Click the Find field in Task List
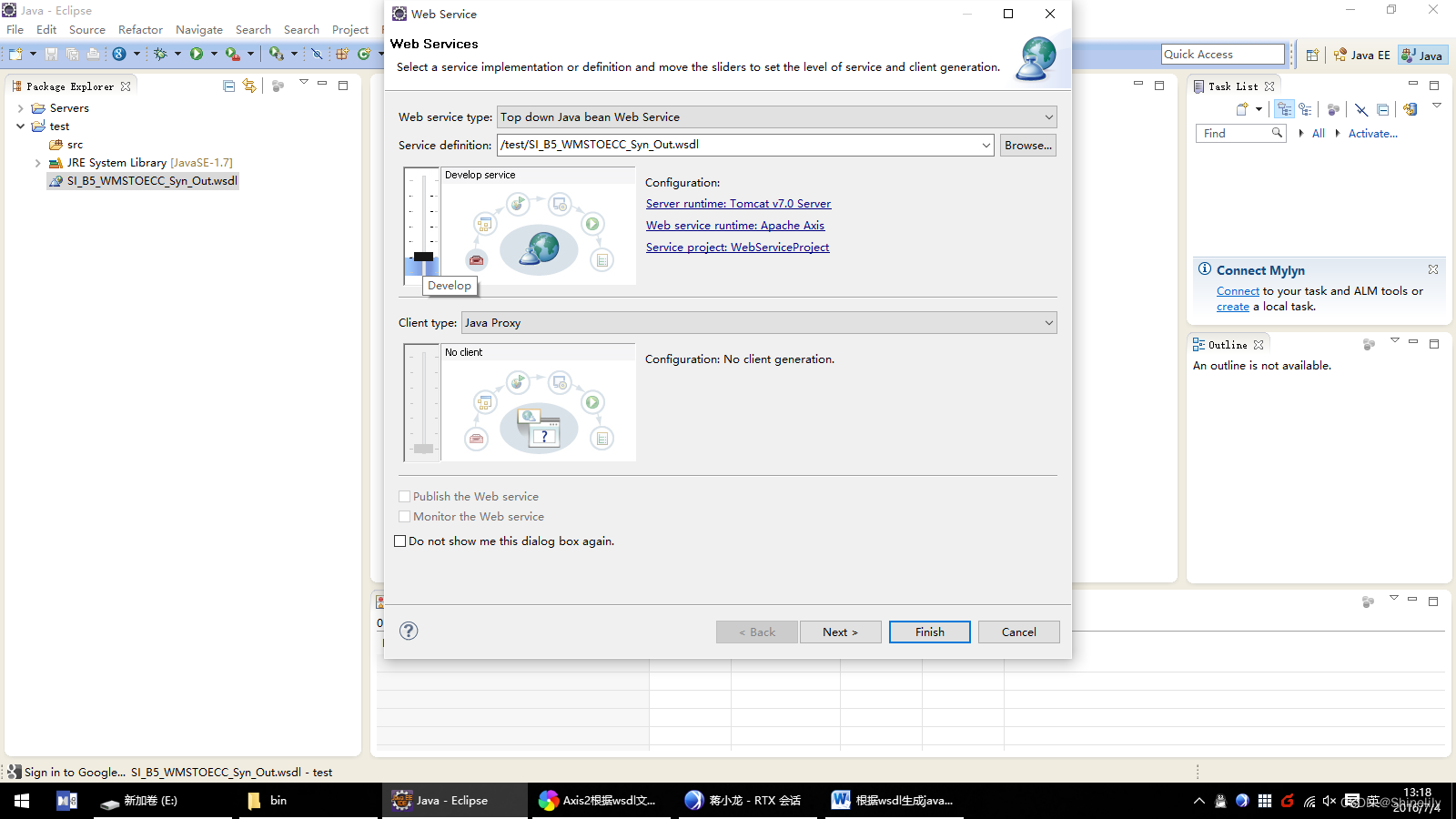 click(1239, 133)
